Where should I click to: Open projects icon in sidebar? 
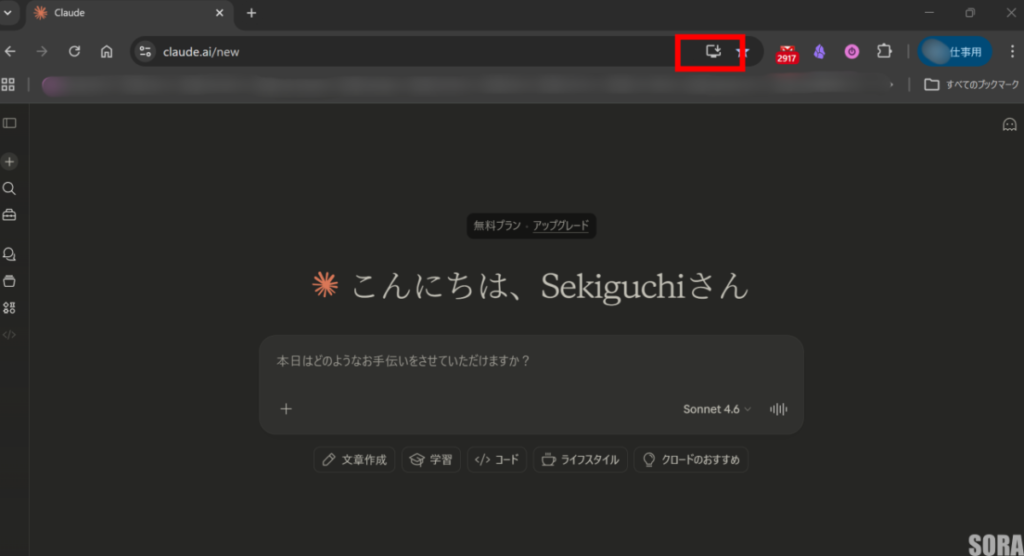pyautogui.click(x=9, y=281)
